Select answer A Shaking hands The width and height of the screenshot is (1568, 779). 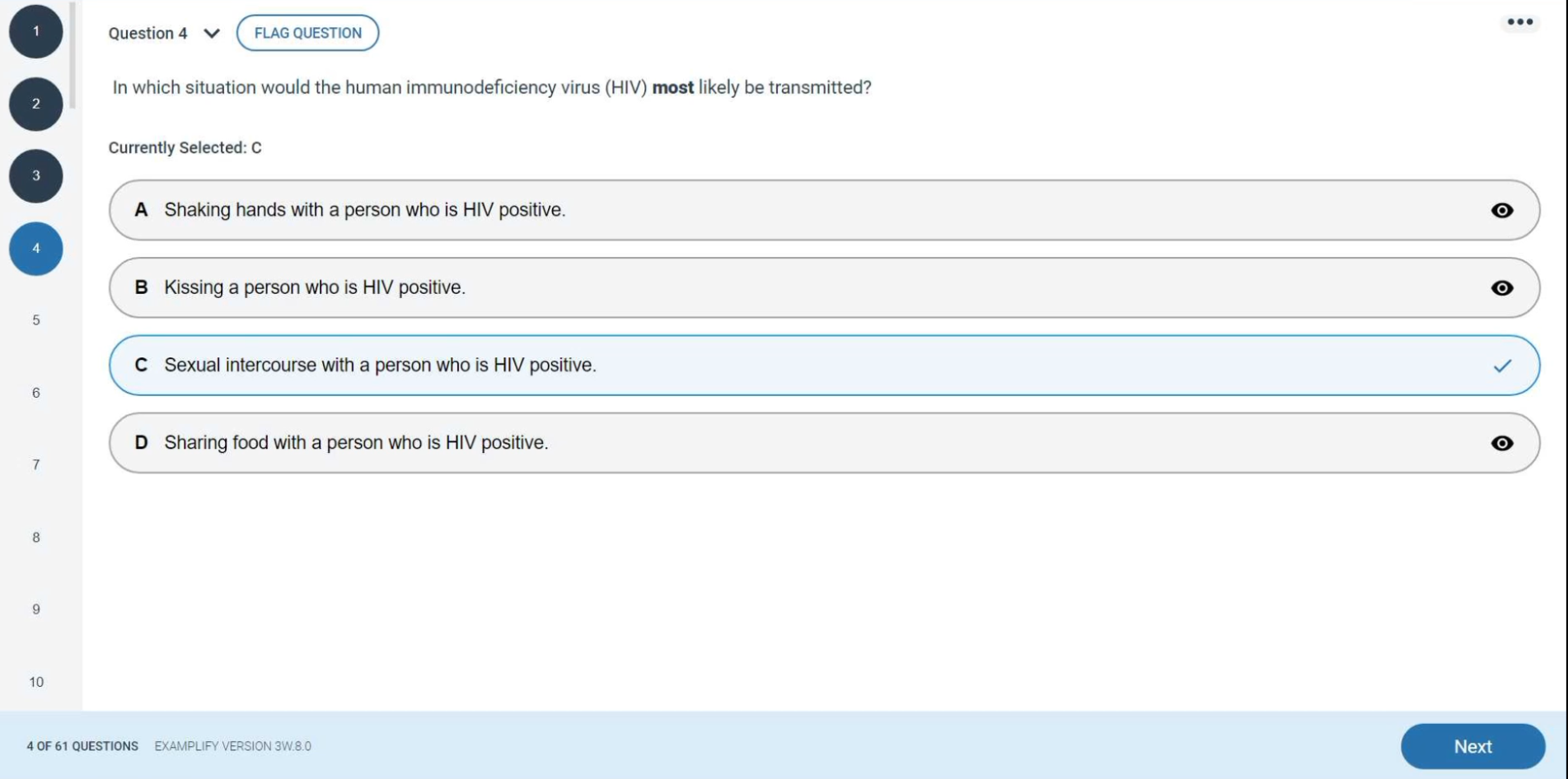pos(824,210)
